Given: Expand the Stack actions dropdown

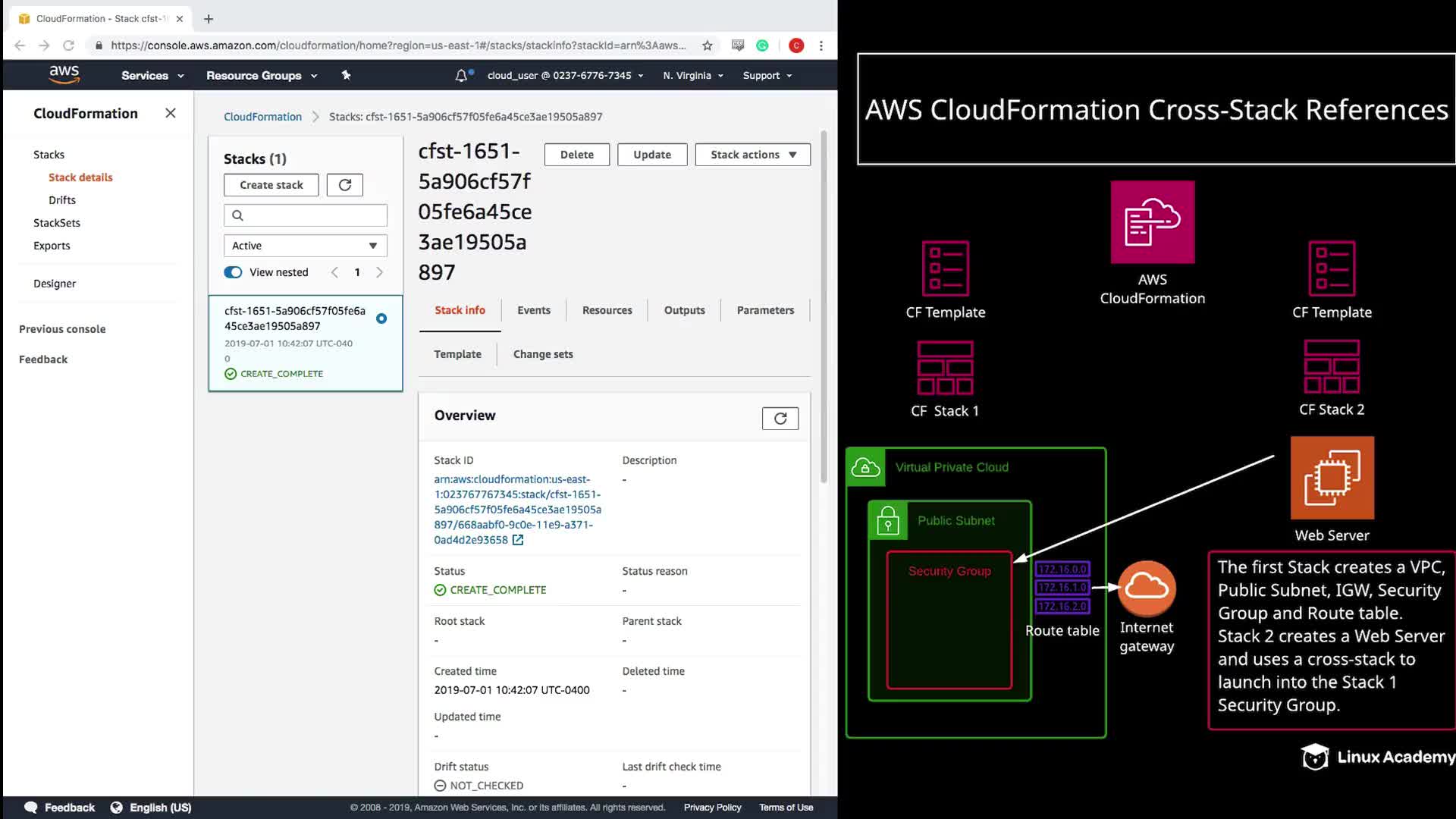Looking at the screenshot, I should pos(752,155).
